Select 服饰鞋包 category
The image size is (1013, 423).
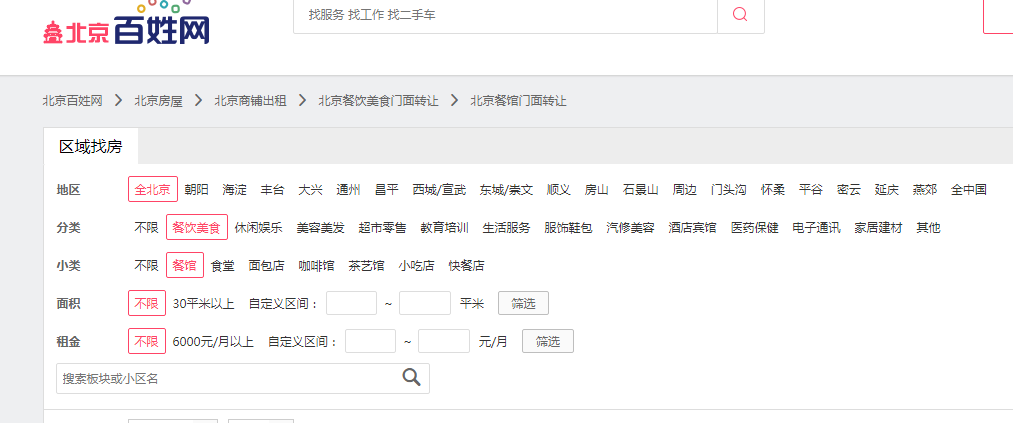(x=569, y=227)
